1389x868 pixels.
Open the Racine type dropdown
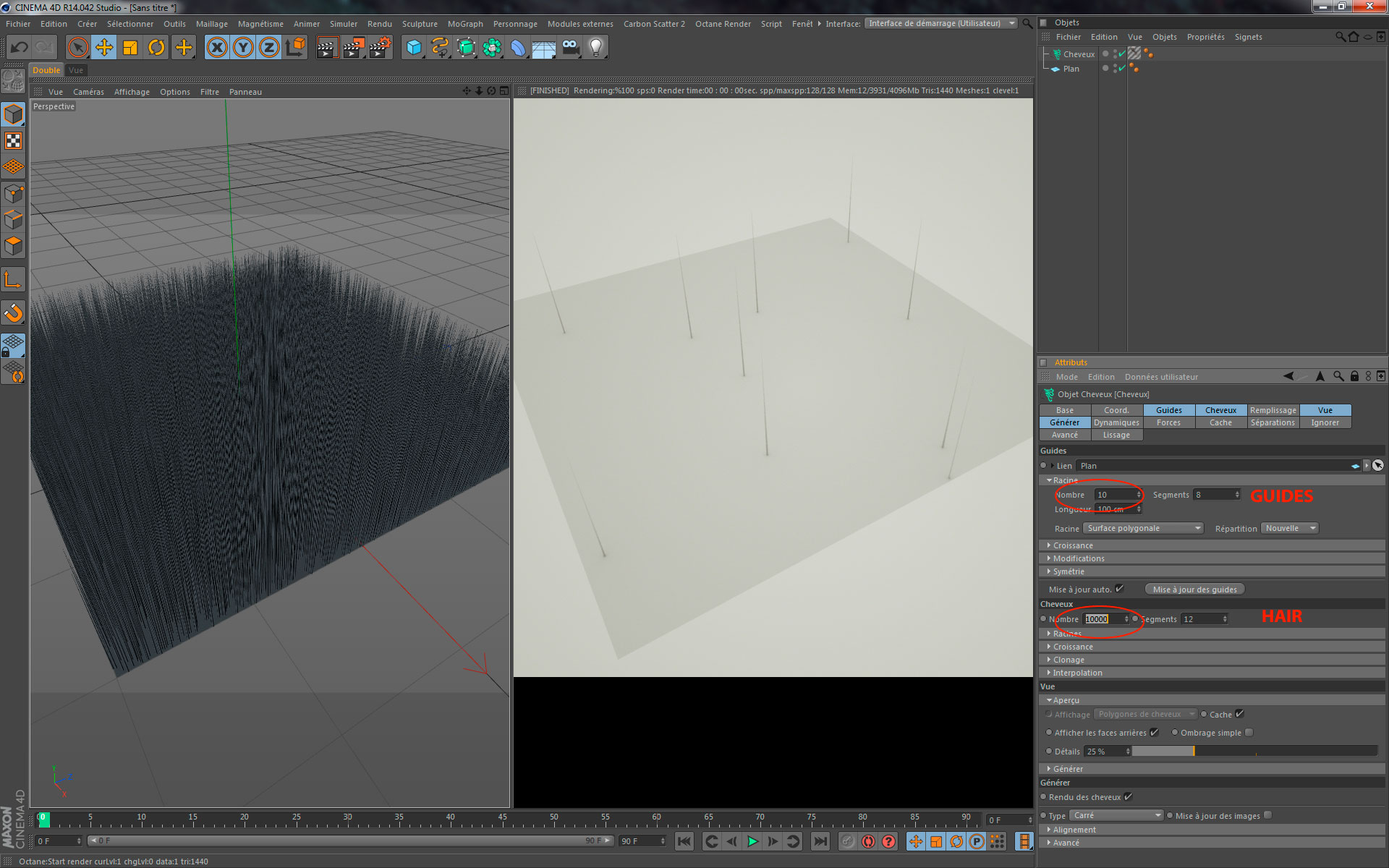click(x=1143, y=528)
